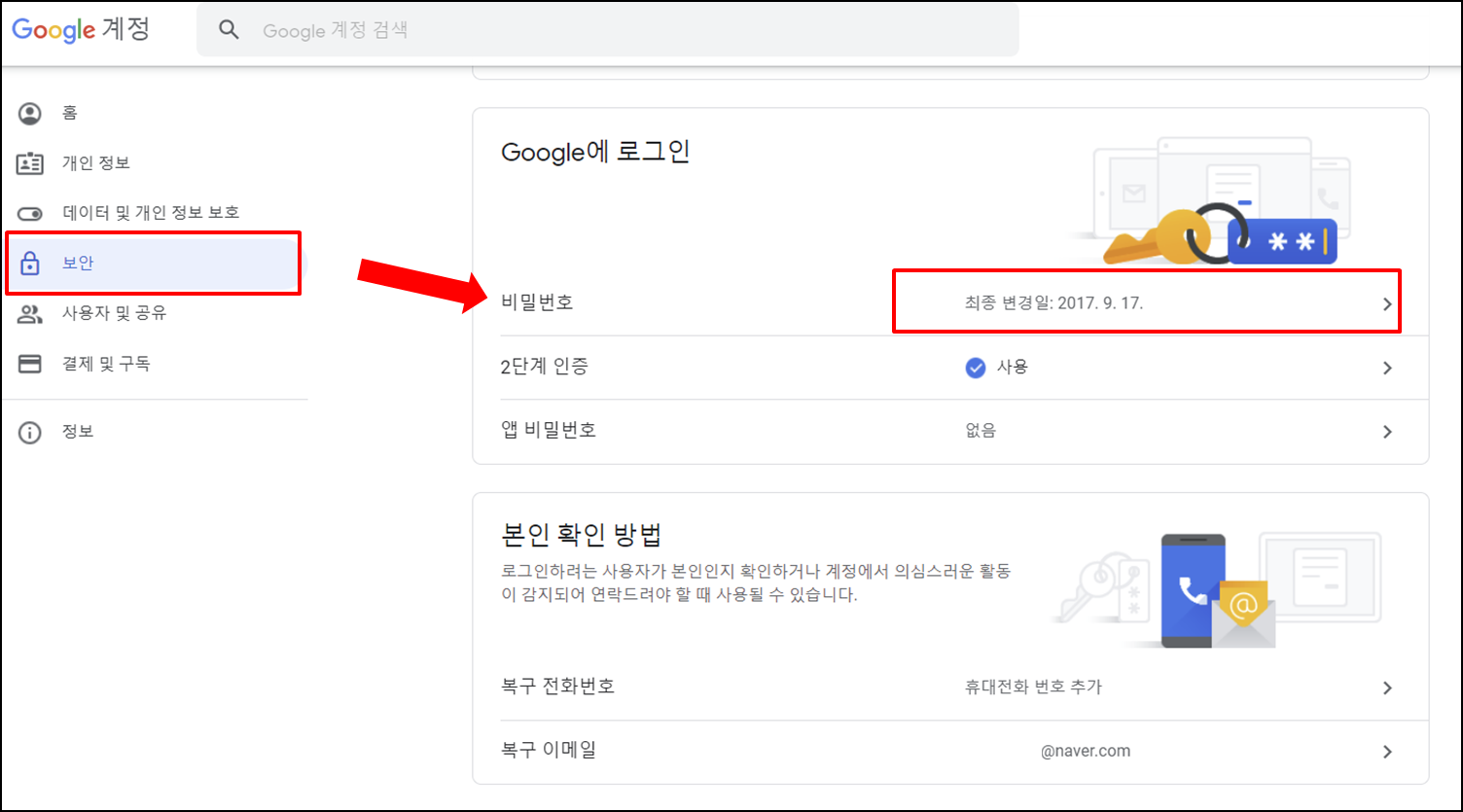Screen dimensions: 1463x812
Task: Click the phone and envelope illustration
Action: pos(1216,589)
